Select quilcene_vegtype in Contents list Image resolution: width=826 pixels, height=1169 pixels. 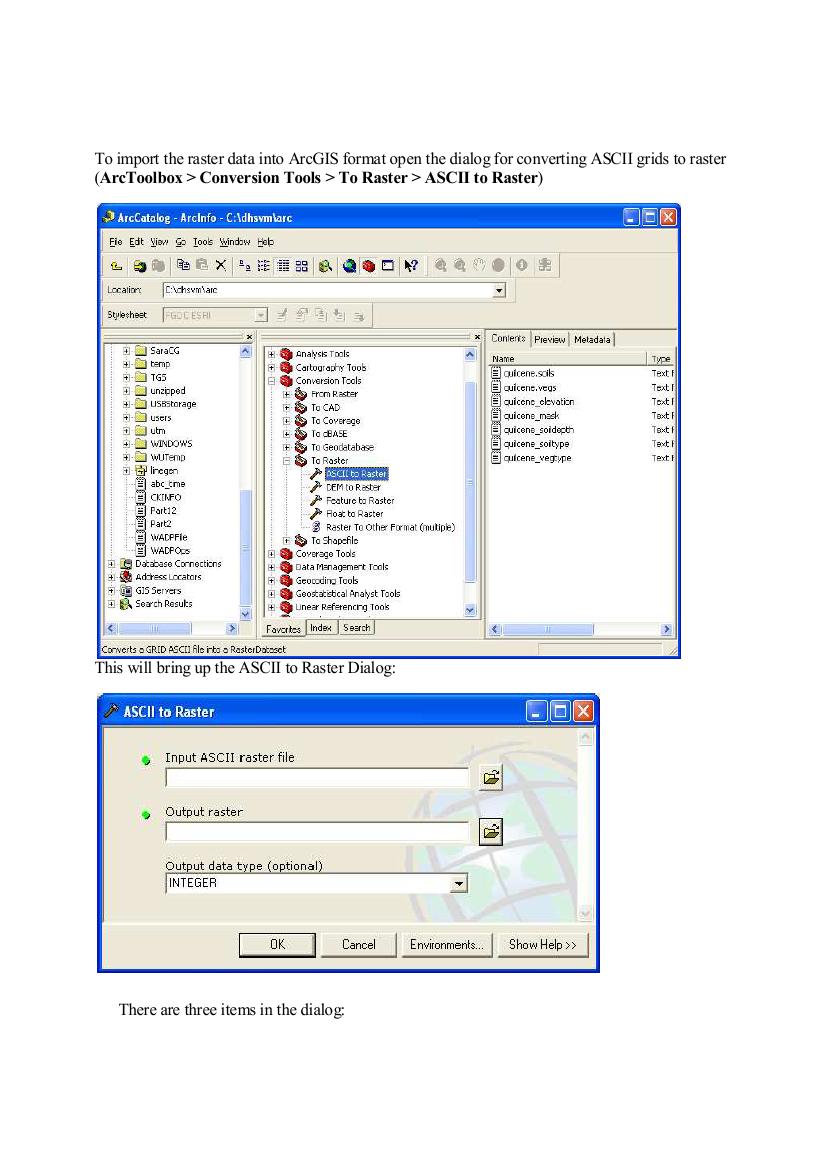[537, 458]
